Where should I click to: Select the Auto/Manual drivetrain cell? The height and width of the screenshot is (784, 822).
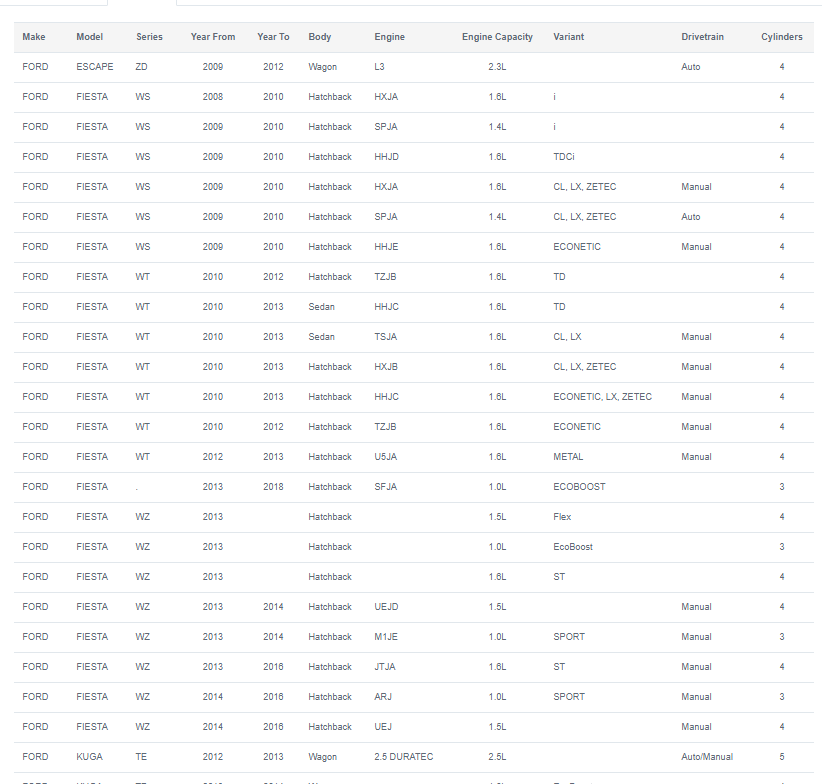pyautogui.click(x=707, y=757)
